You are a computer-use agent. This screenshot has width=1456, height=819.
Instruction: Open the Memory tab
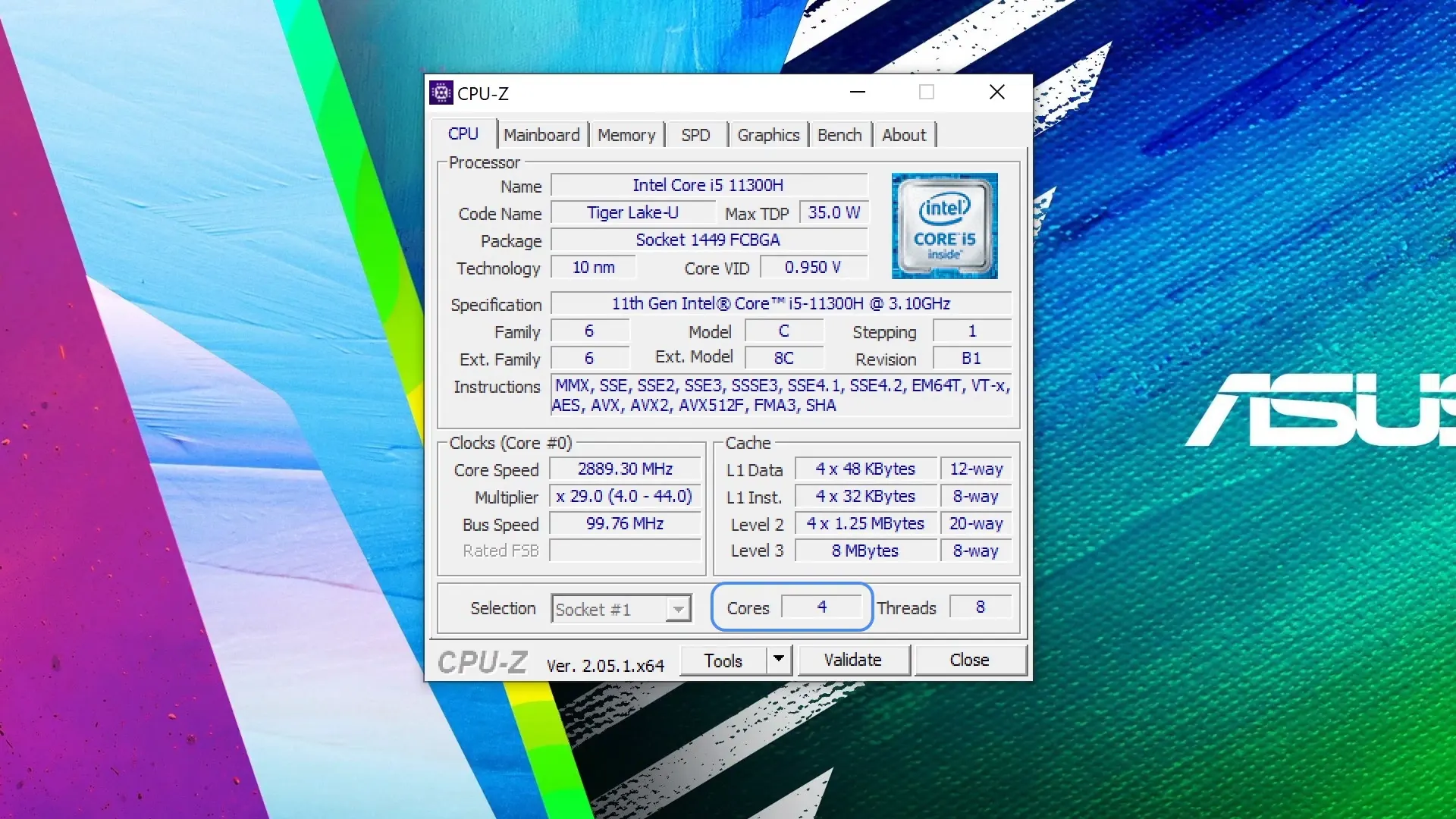[626, 135]
